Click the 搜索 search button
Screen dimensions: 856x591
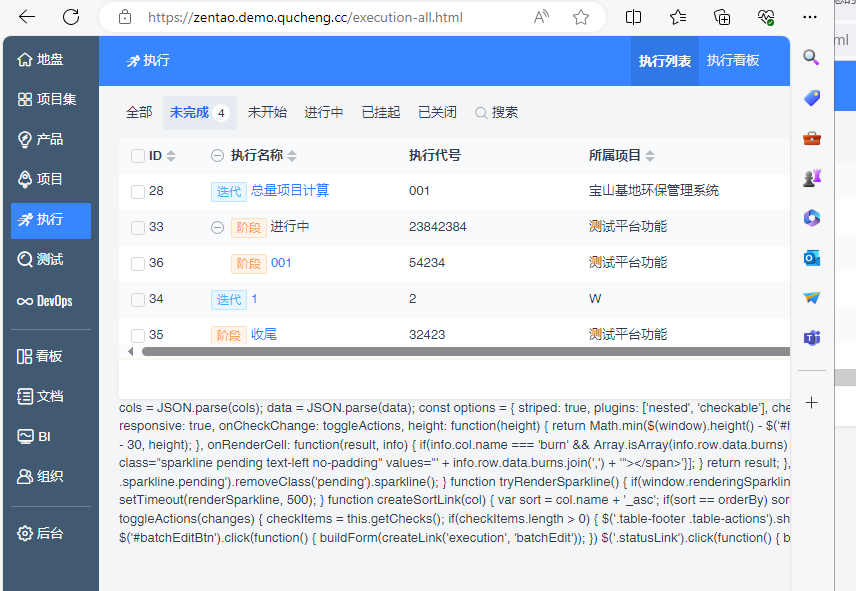click(x=496, y=113)
